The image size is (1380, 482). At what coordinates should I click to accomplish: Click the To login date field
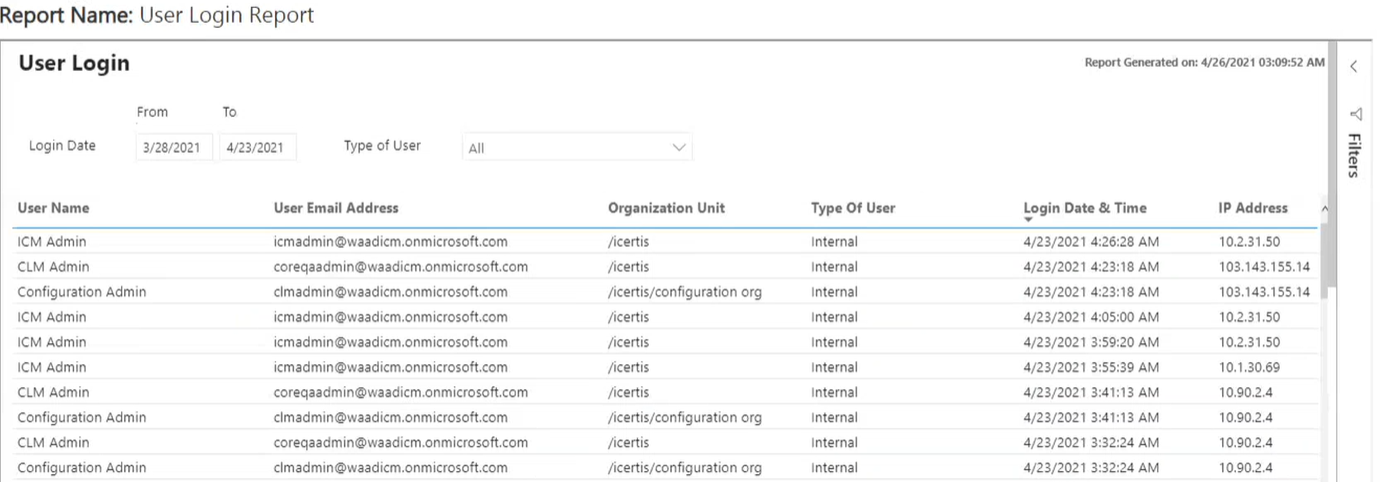(257, 147)
